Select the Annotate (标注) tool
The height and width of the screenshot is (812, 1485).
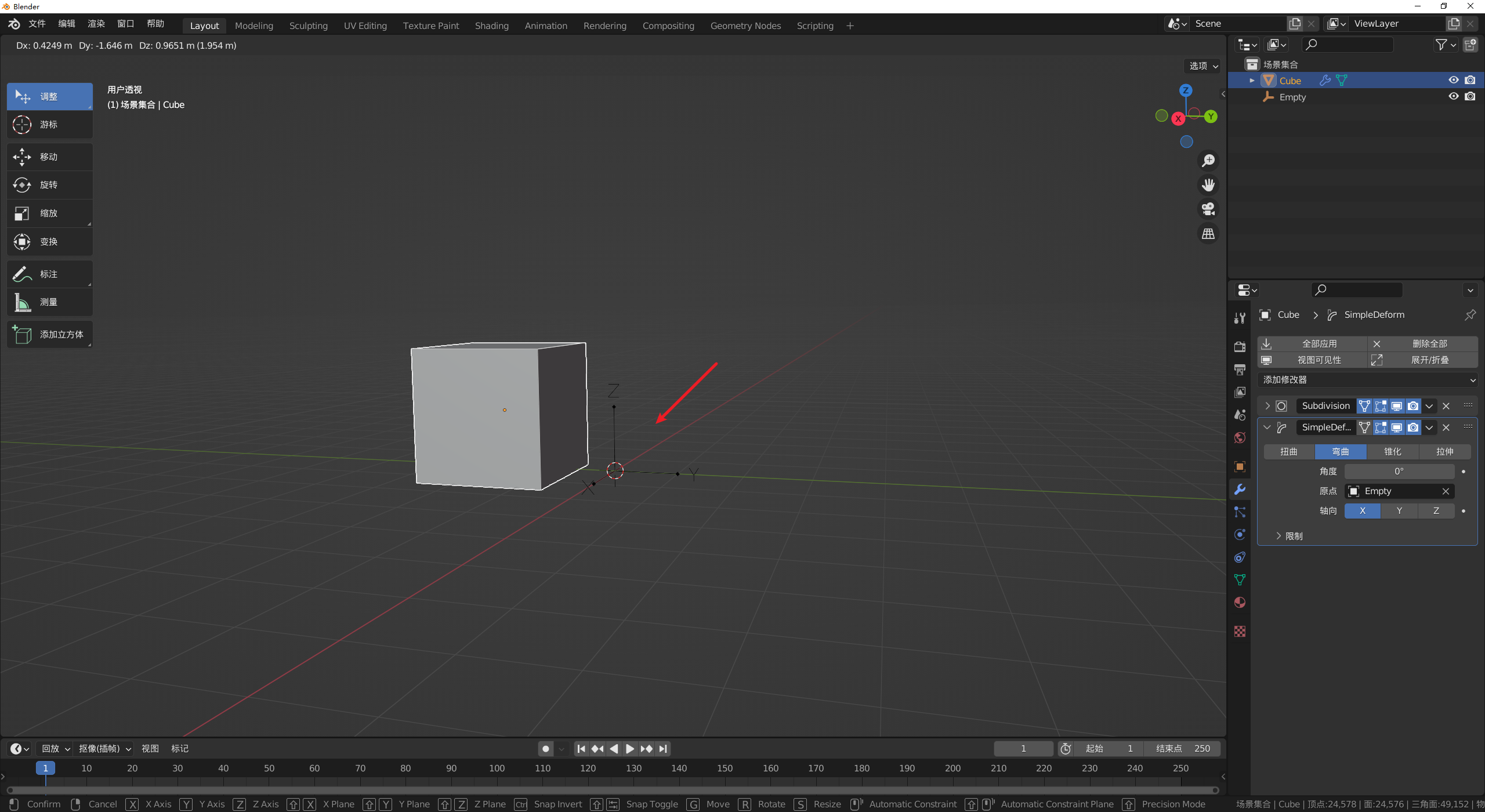tap(49, 274)
